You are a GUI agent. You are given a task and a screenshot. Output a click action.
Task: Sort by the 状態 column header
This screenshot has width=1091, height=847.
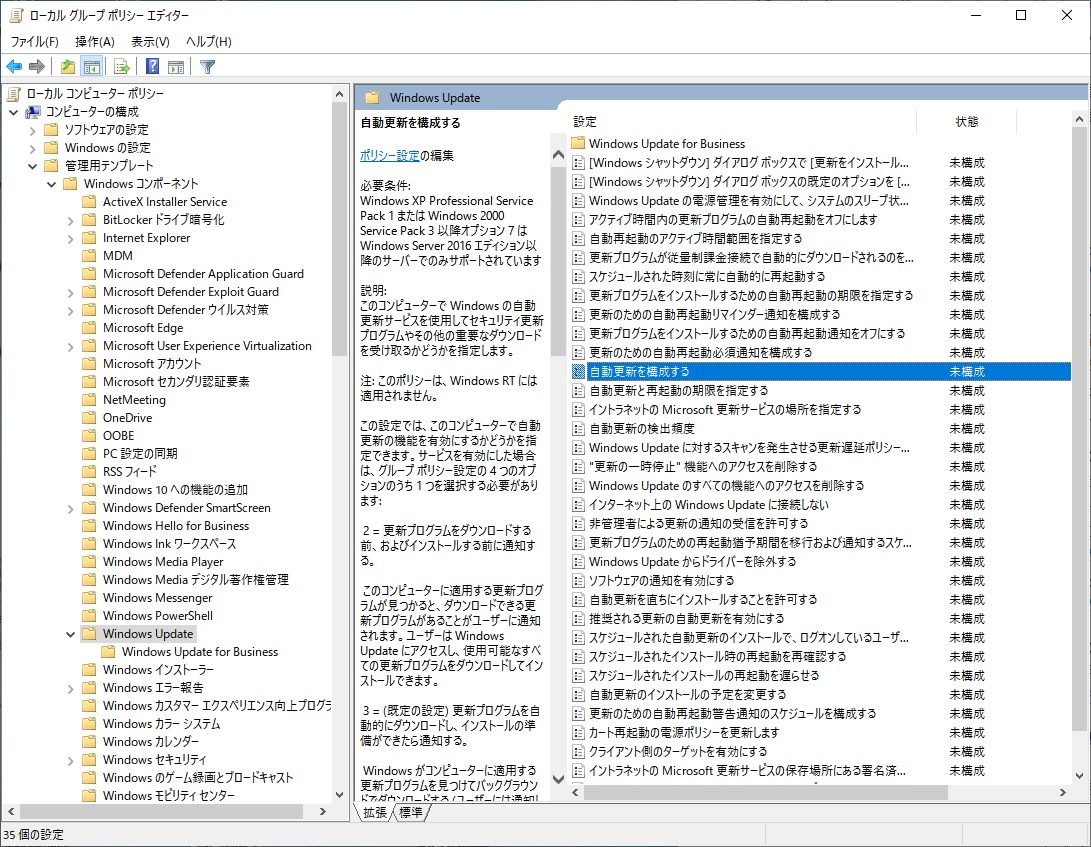[x=966, y=122]
